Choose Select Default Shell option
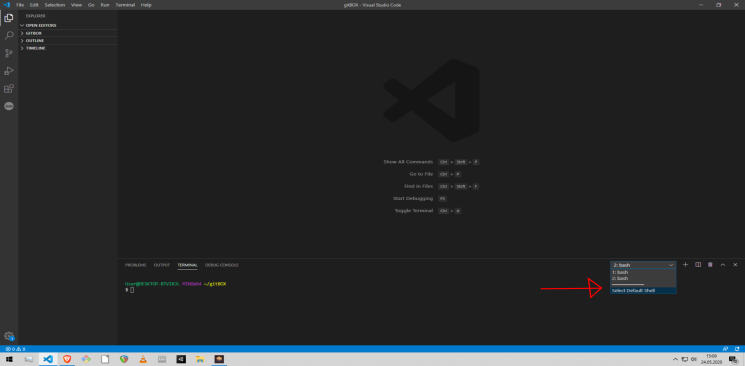This screenshot has width=745, height=366. 643,290
